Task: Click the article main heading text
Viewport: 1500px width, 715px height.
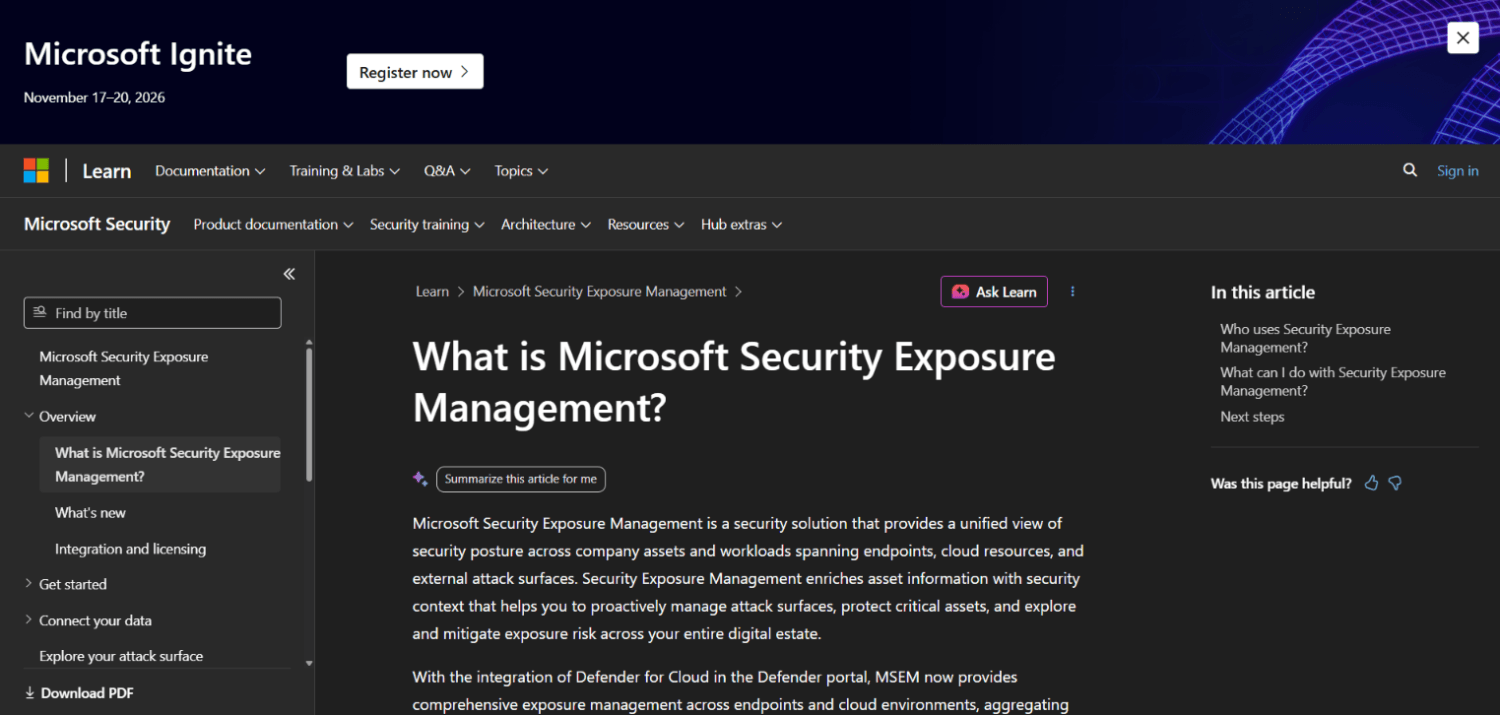Action: point(734,382)
